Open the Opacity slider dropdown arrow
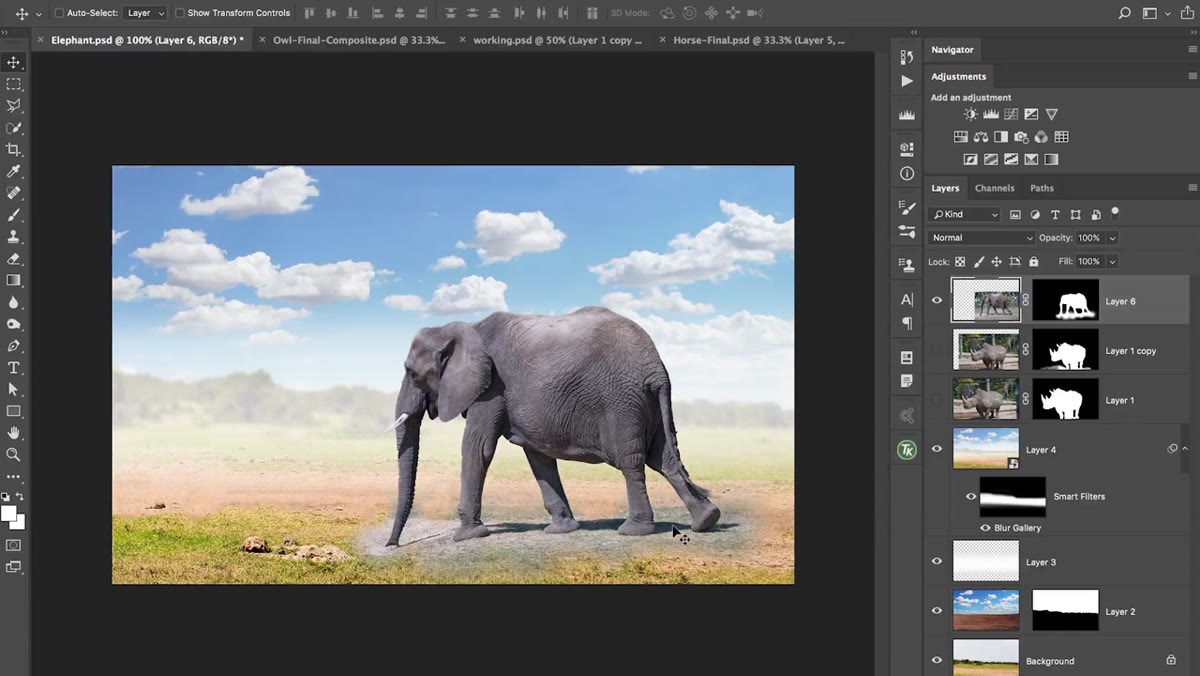Viewport: 1200px width, 676px height. point(1112,238)
